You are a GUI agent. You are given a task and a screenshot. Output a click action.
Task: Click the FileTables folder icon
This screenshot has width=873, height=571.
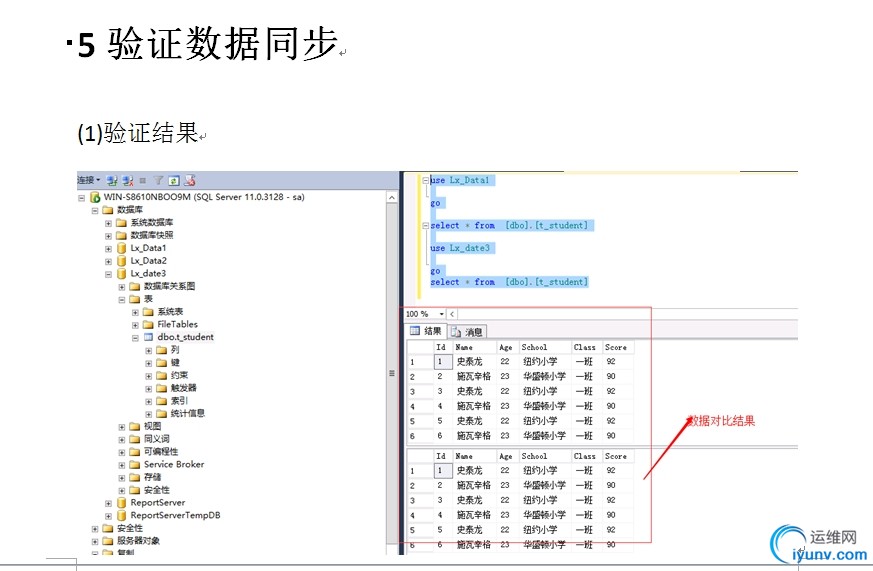tap(148, 324)
